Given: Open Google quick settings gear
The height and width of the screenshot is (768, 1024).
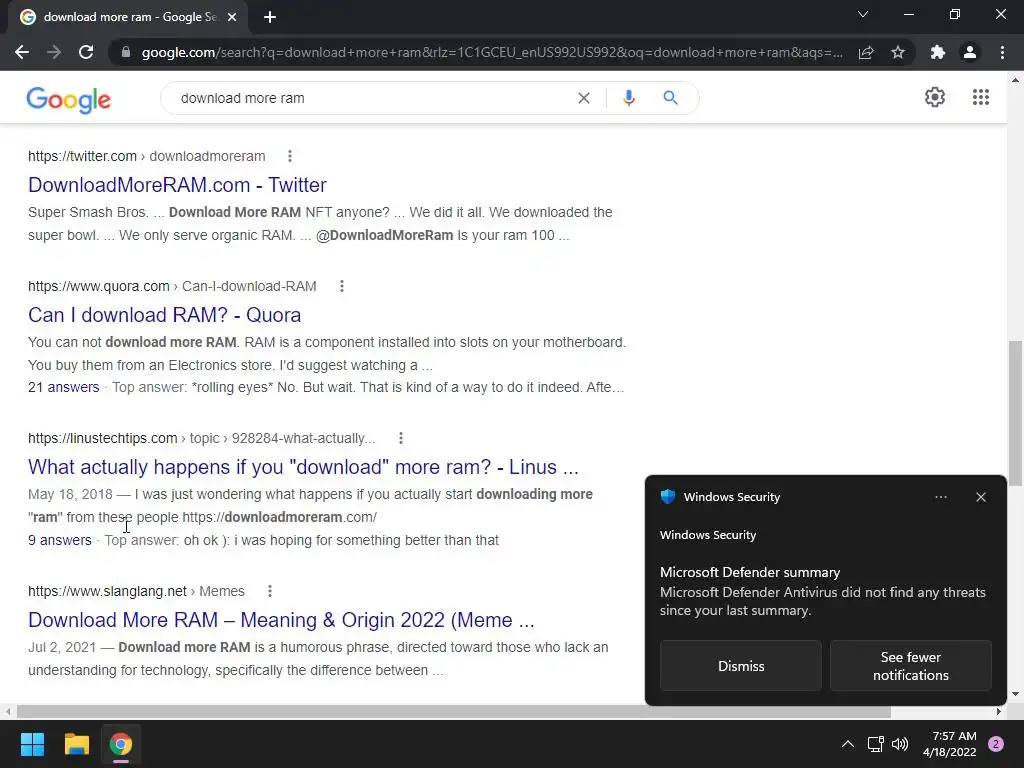Looking at the screenshot, I should click(x=935, y=97).
